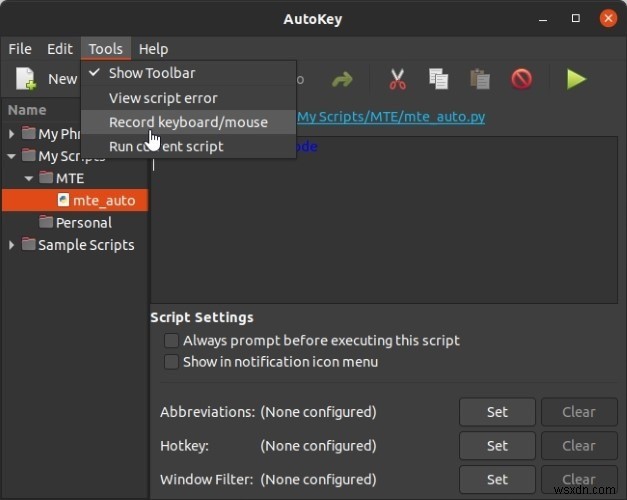Choose Run current script from the Tools menu
Image resolution: width=627 pixels, height=500 pixels.
[188, 146]
